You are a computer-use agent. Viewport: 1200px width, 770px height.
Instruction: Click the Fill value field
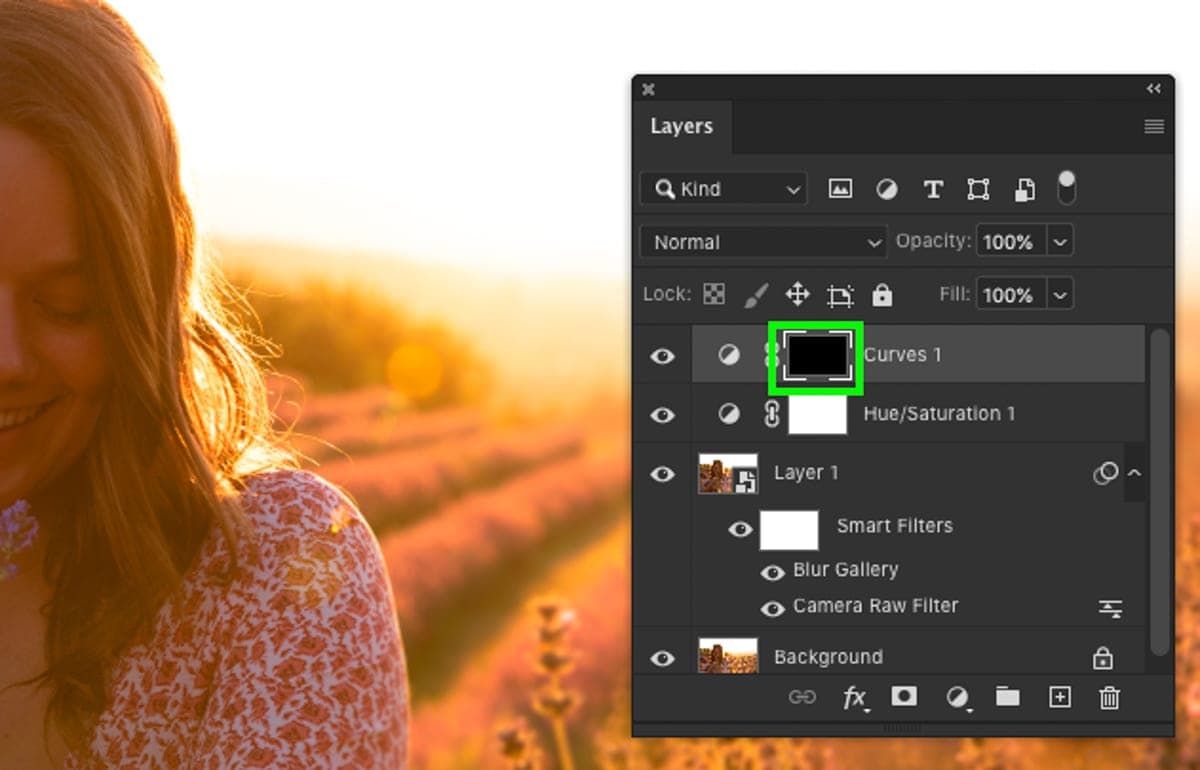[x=1011, y=295]
